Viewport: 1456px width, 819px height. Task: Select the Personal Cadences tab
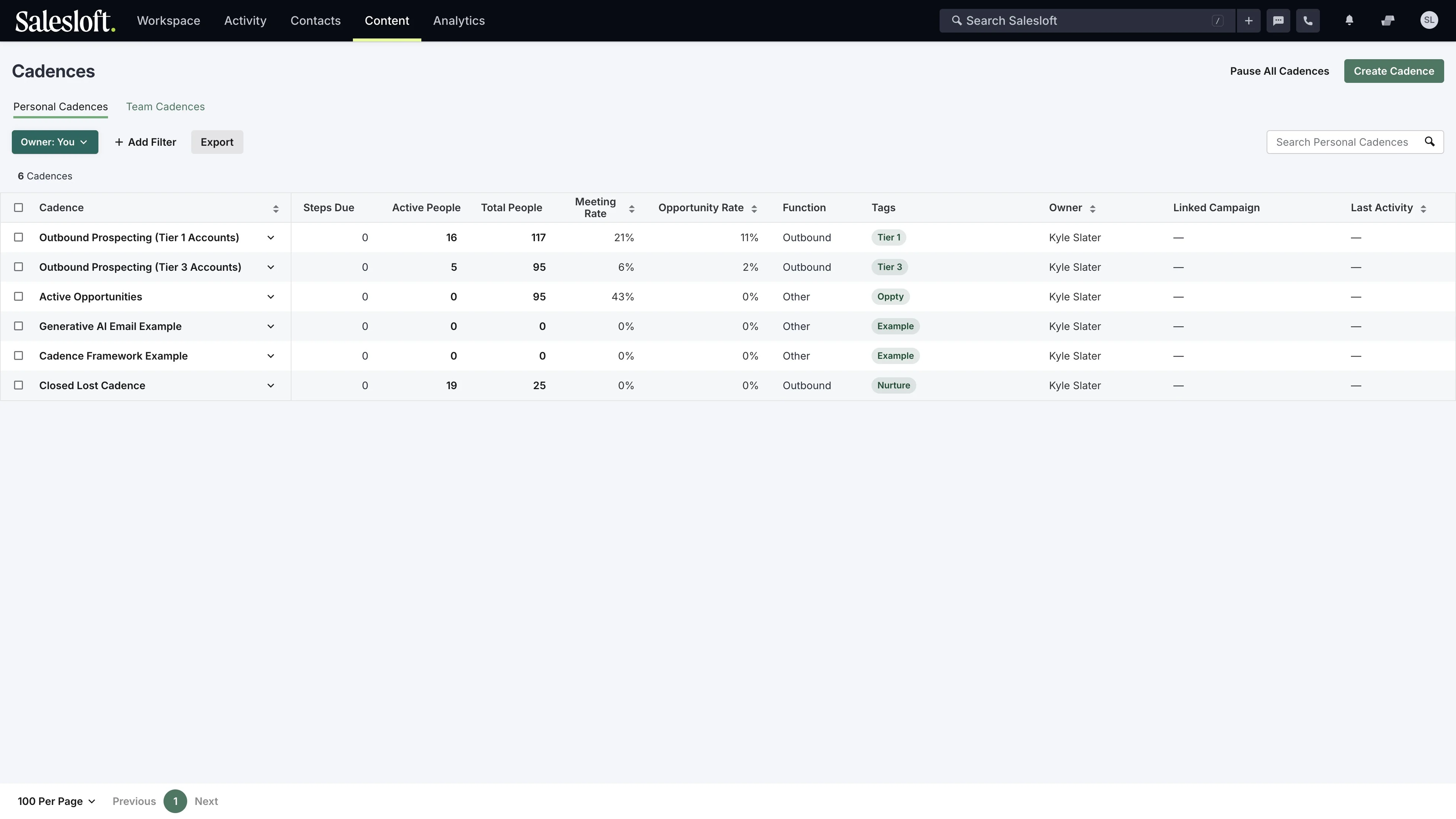pyautogui.click(x=60, y=107)
